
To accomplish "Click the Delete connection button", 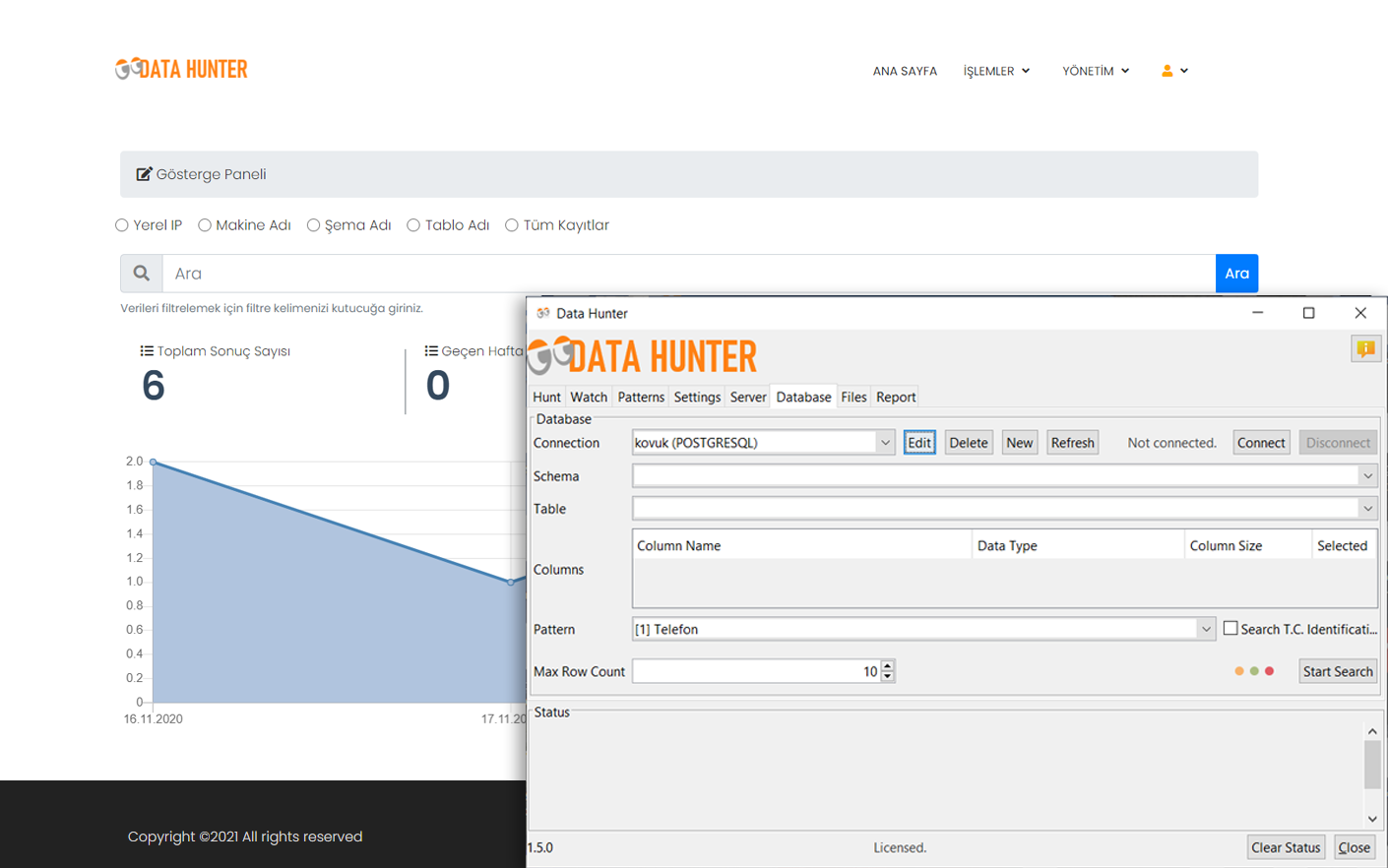I will coord(969,443).
